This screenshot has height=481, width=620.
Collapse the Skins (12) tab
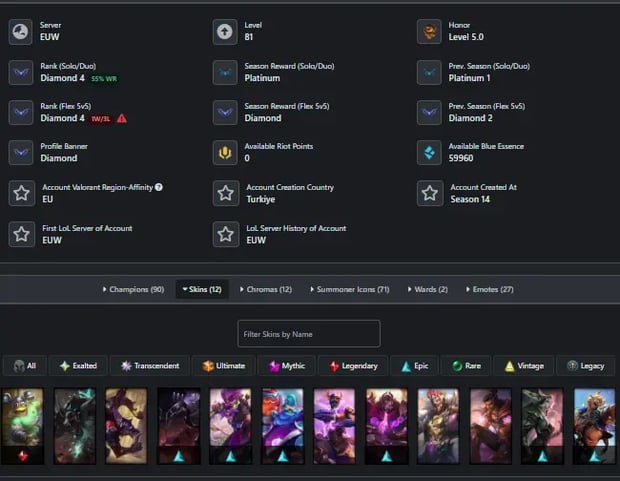pyautogui.click(x=202, y=290)
